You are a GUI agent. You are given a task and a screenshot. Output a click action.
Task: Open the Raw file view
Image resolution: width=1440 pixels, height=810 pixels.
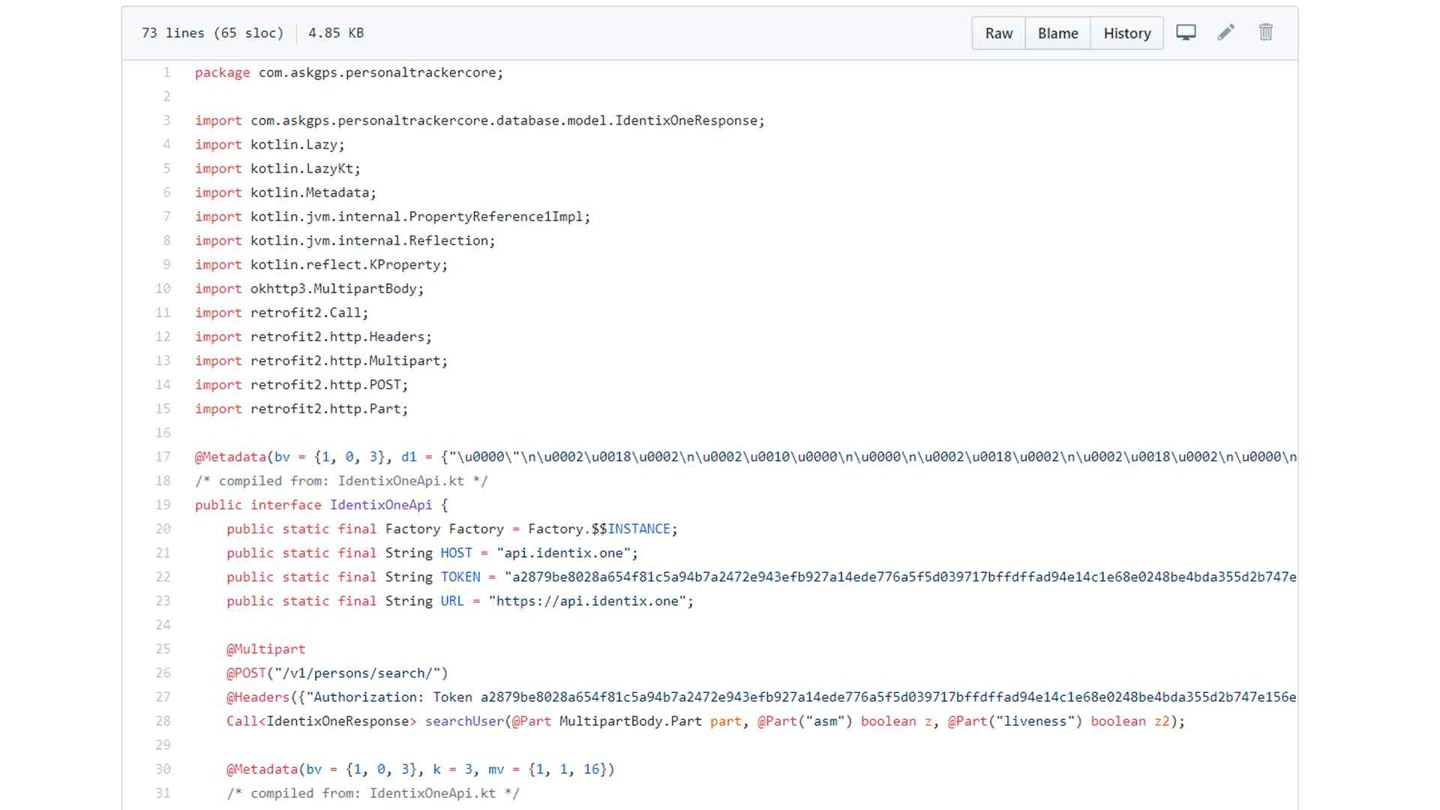[998, 33]
